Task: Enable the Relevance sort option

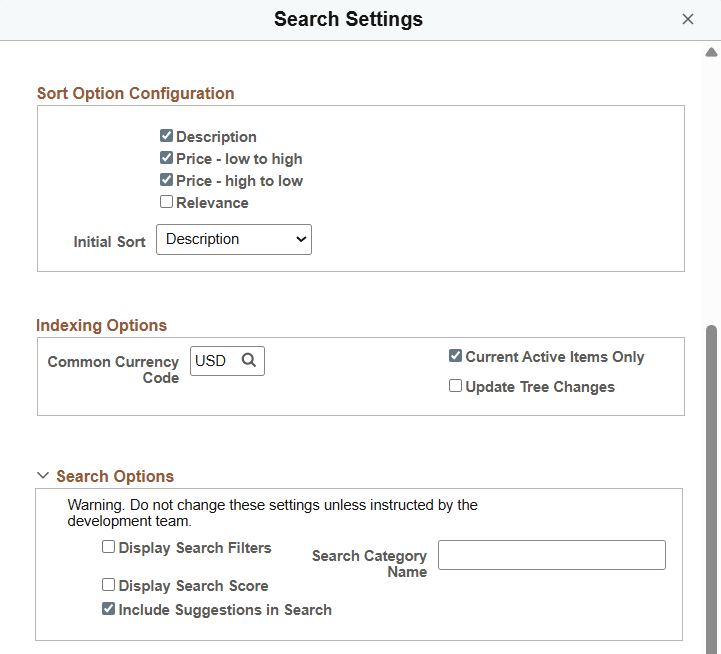Action: point(166,202)
